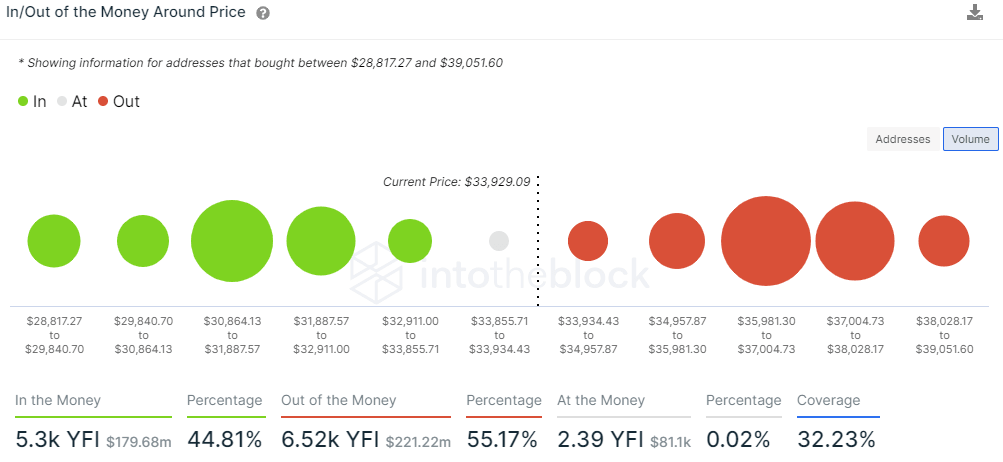Viewport: 1003px width, 462px height.
Task: Click the largest red bubble, $35,981.30 range
Action: (766, 241)
